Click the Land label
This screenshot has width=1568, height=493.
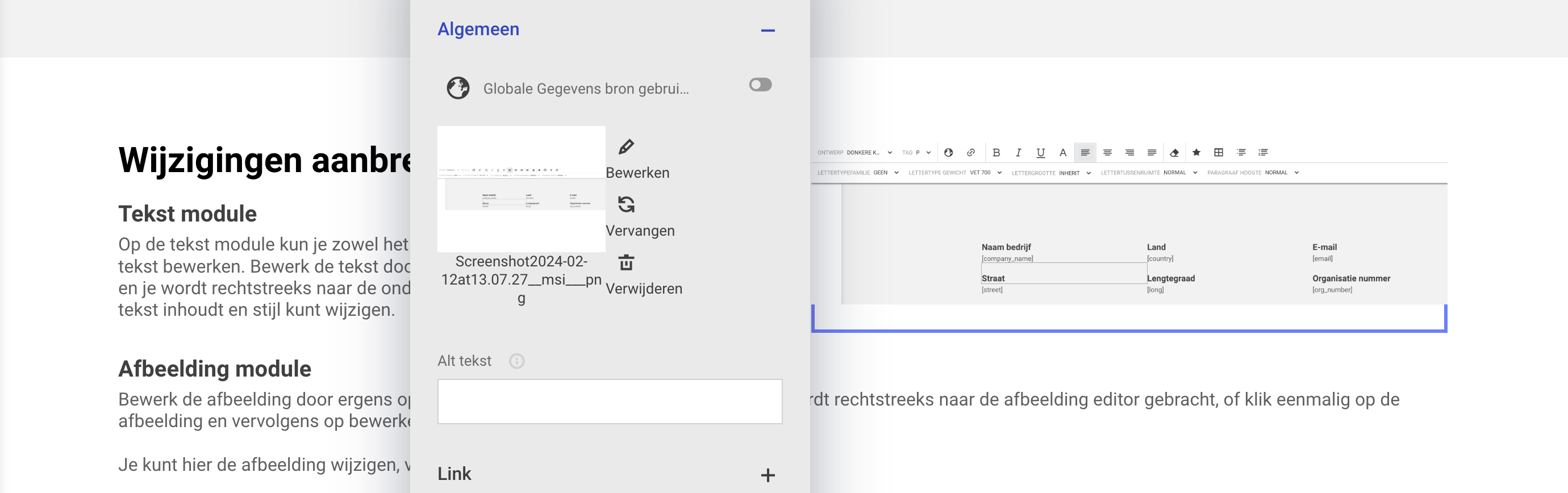pos(1156,247)
